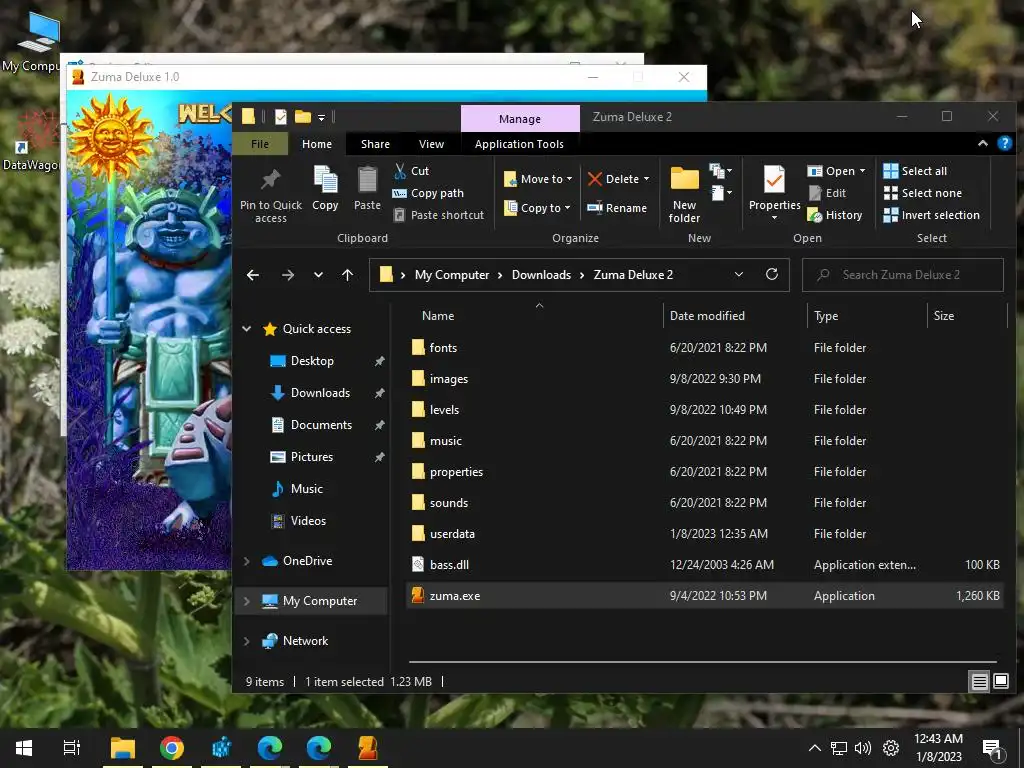This screenshot has height=768, width=1024.
Task: Click Downloads in the address breadcrumb
Action: 541,275
